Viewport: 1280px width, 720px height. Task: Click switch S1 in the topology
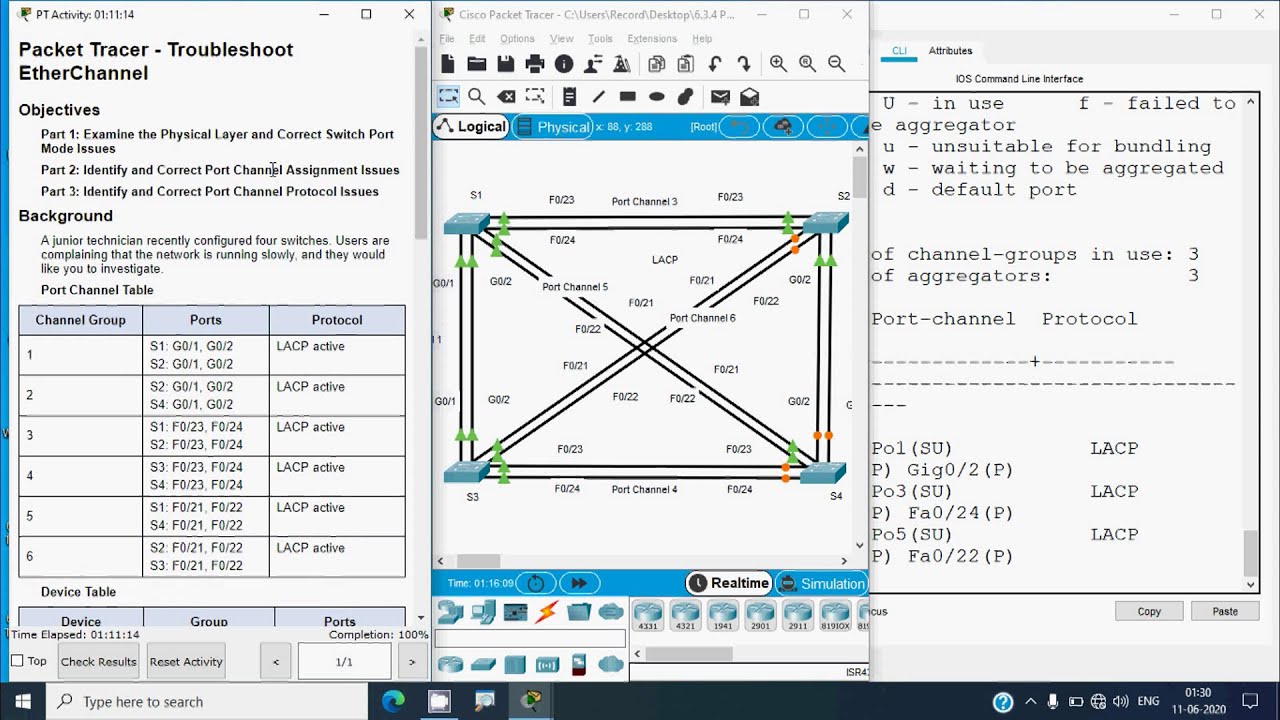[467, 224]
